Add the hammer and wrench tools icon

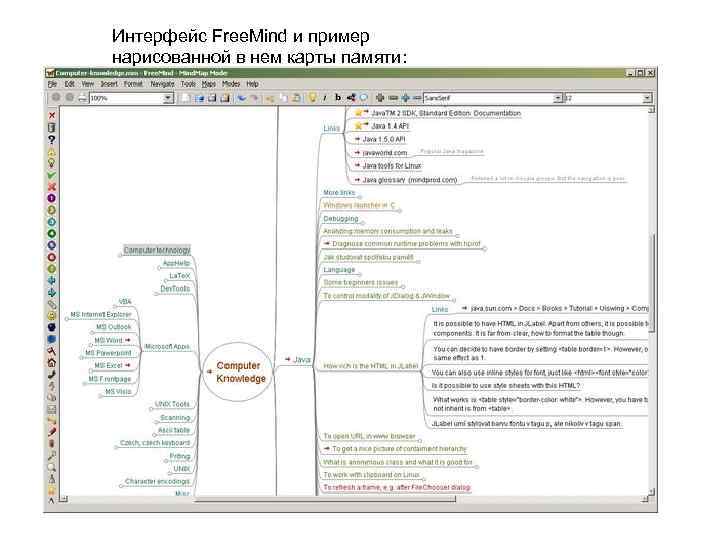coord(51,351)
